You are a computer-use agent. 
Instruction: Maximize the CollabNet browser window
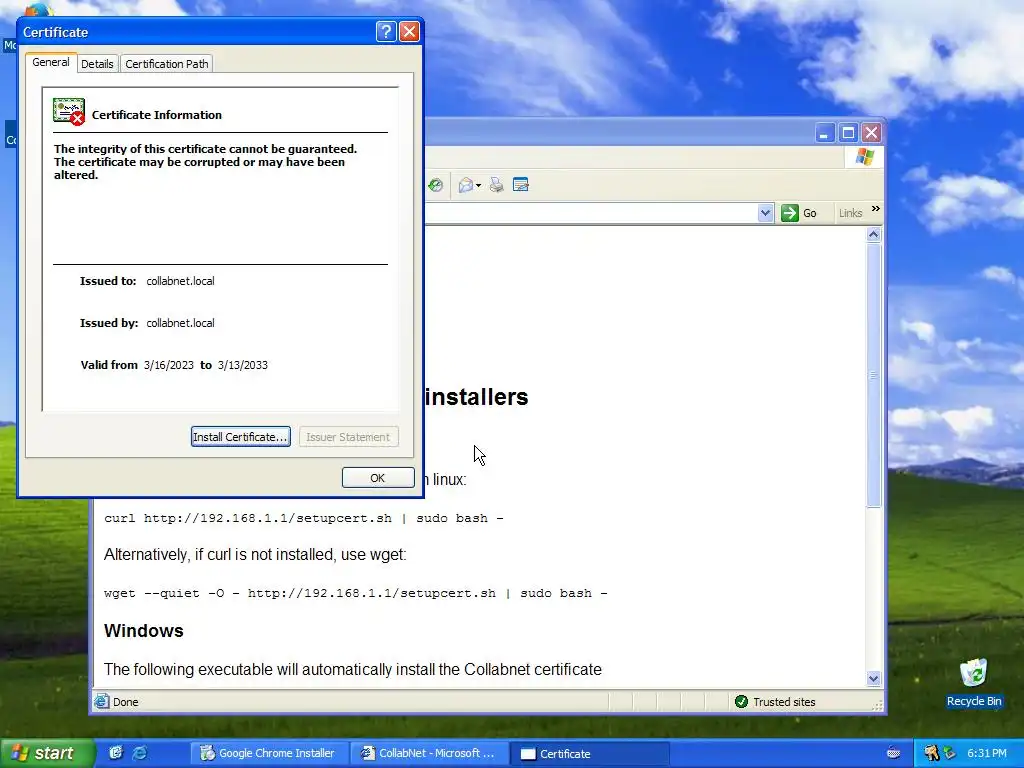[x=848, y=133]
